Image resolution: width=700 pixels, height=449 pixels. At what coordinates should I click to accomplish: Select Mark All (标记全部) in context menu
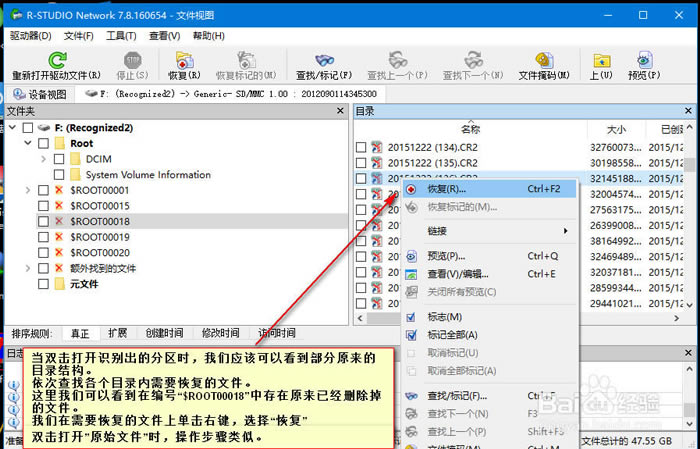pyautogui.click(x=452, y=335)
